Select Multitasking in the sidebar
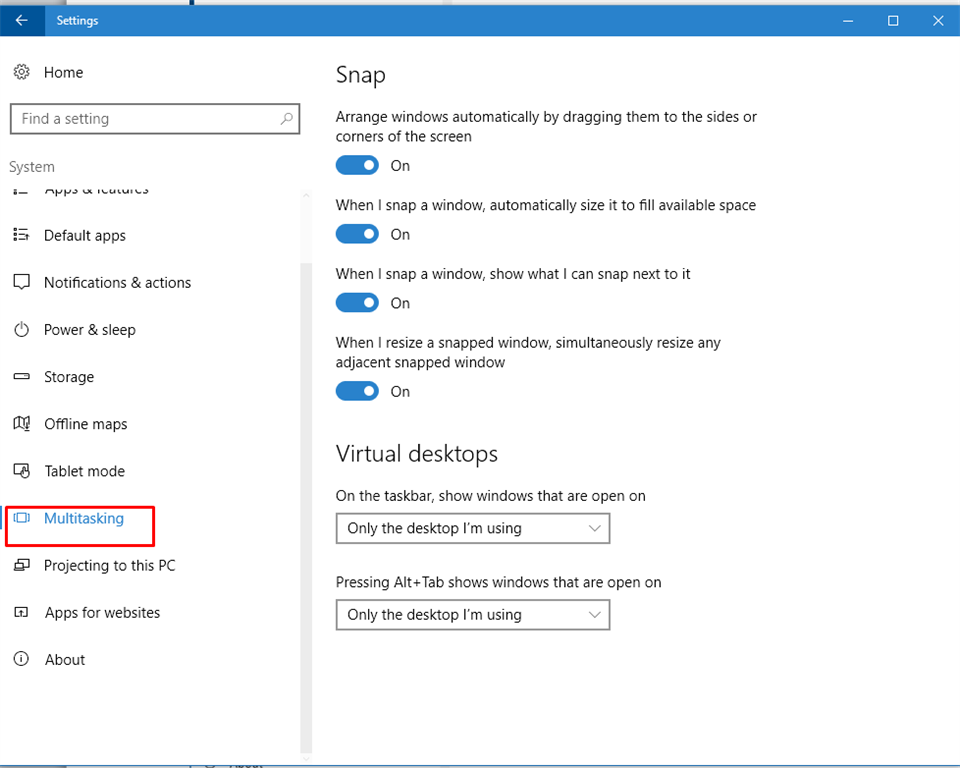The height and width of the screenshot is (768, 960). [84, 518]
